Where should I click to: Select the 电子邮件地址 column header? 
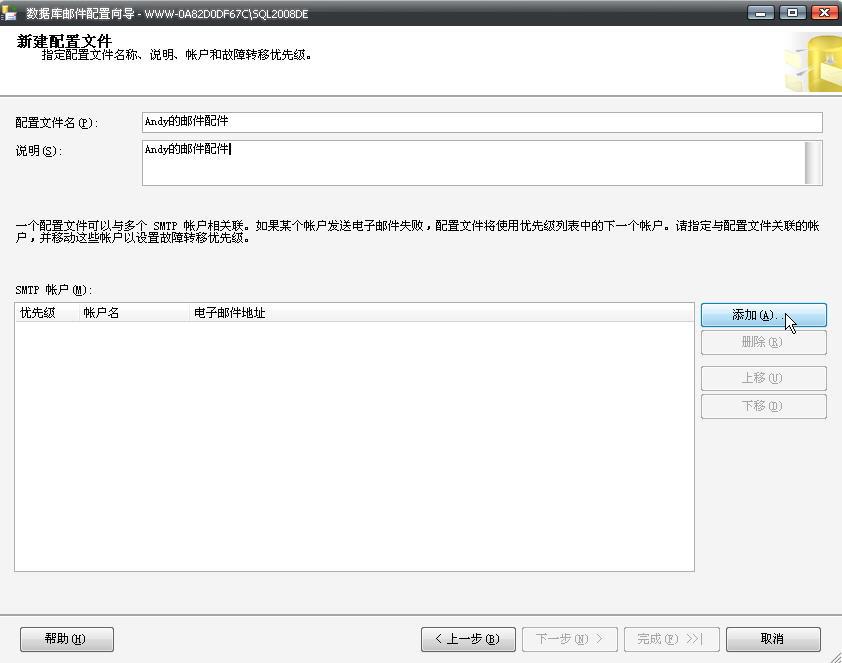pos(440,313)
